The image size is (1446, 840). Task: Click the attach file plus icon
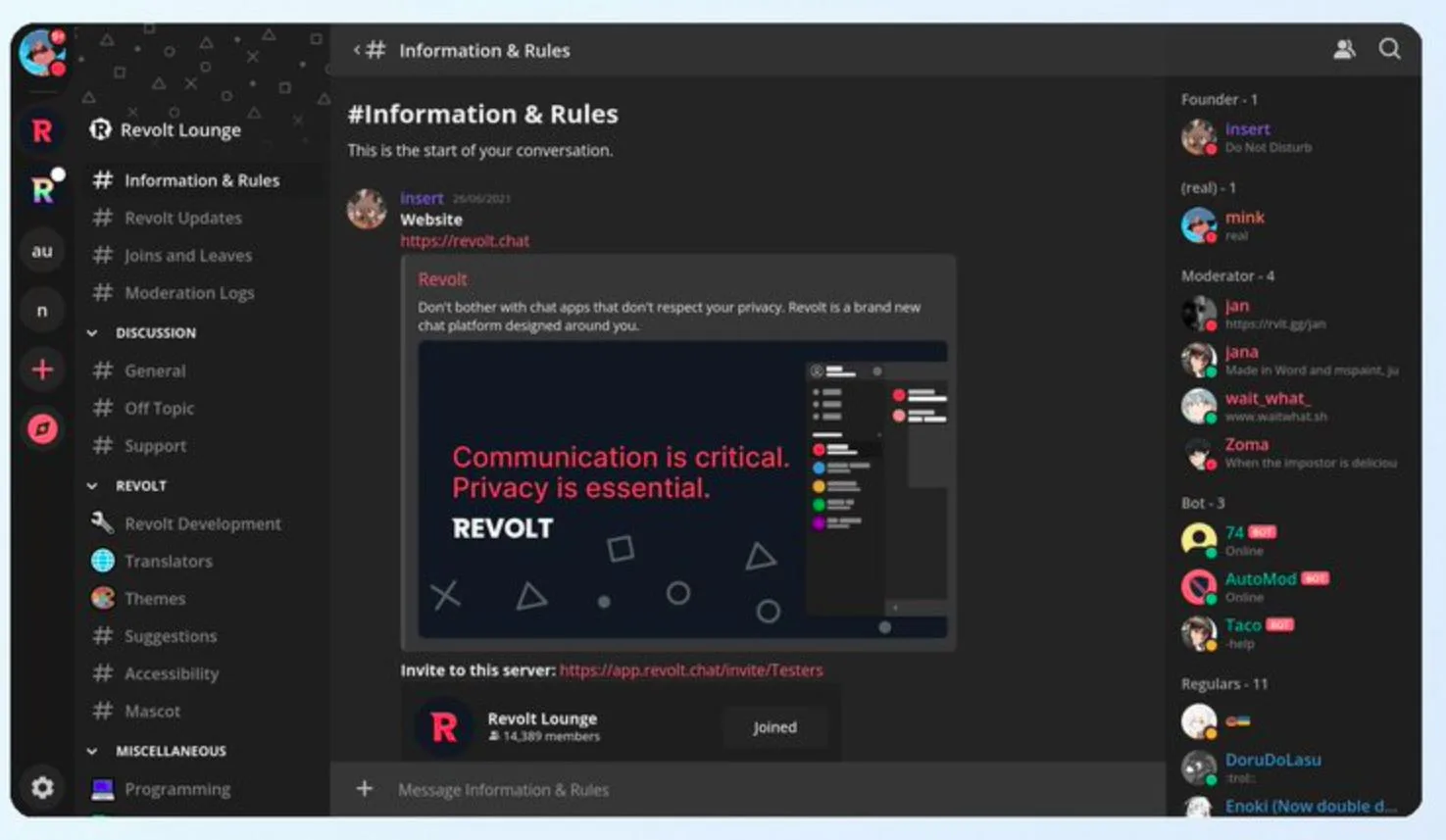tap(364, 789)
